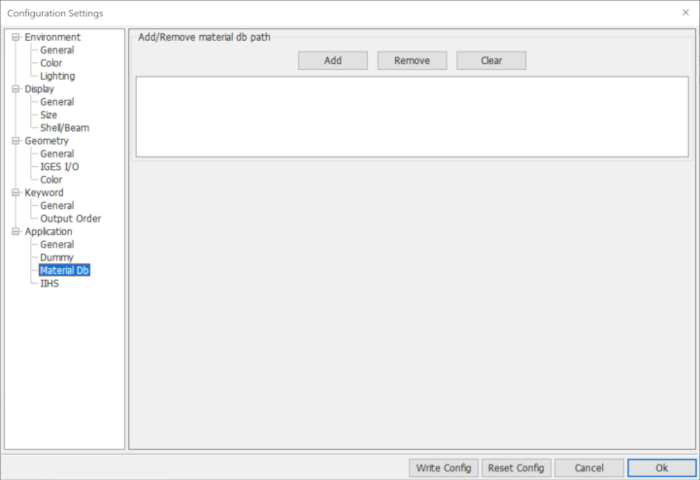700x480 pixels.
Task: Collapse the Display tree node
Action: coord(16,89)
